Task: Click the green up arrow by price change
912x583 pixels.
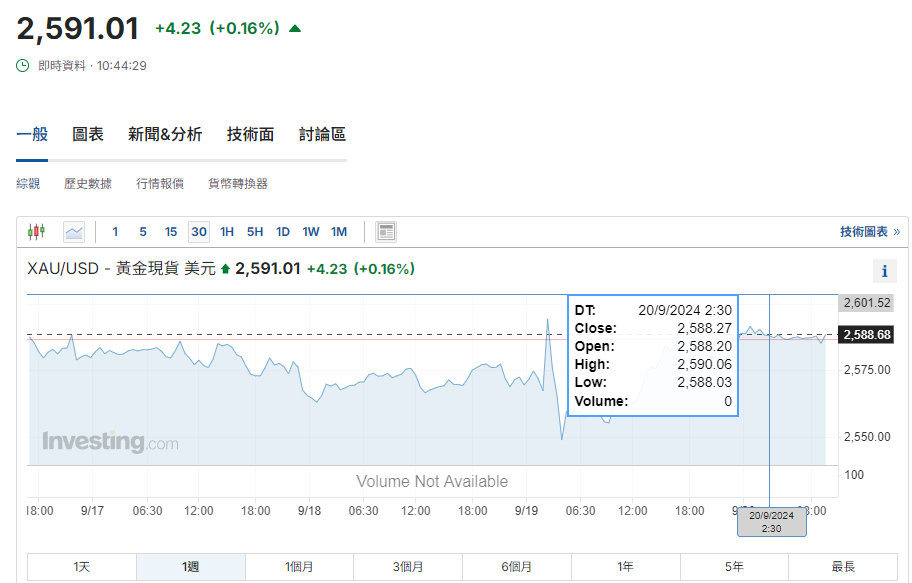Action: coord(295,29)
